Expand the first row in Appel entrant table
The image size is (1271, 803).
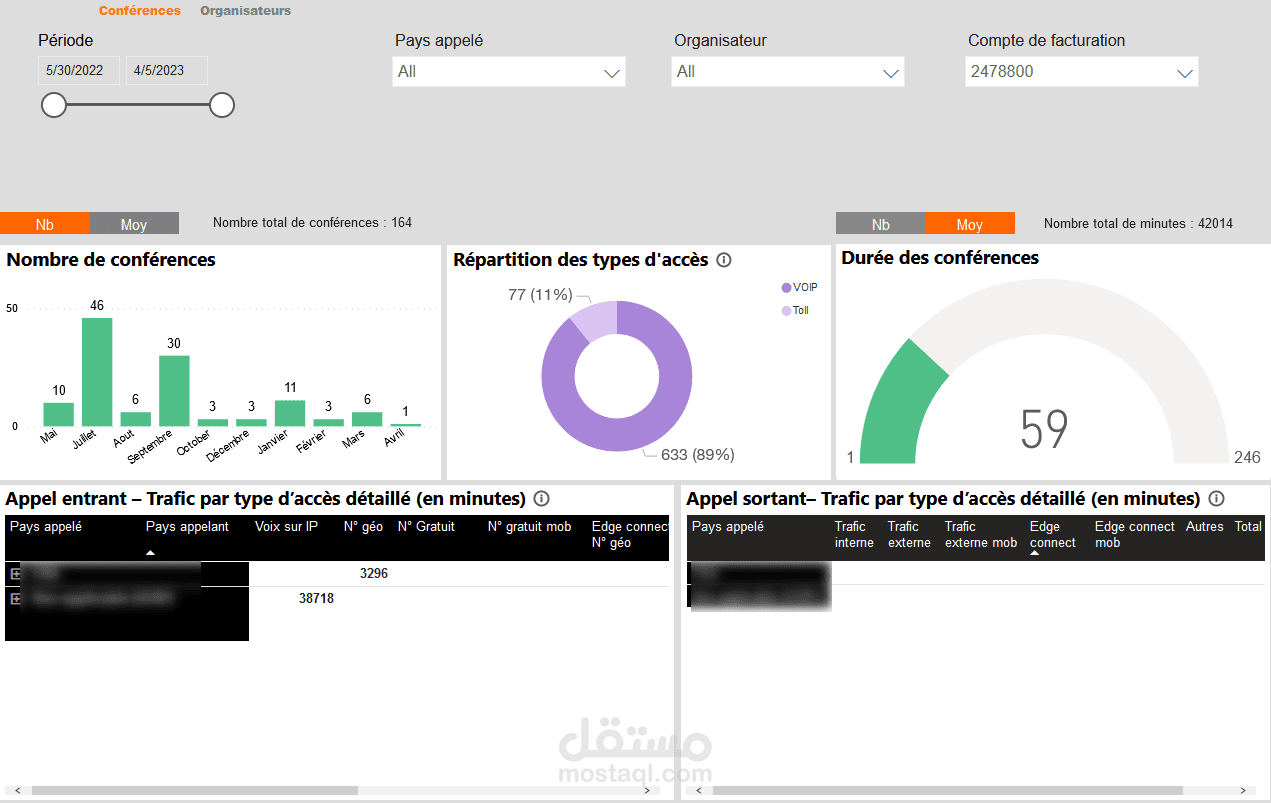[x=15, y=574]
